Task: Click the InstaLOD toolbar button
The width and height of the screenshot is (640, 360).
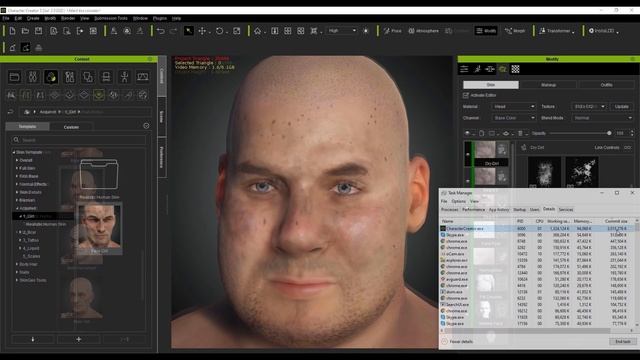Action: 603,31
